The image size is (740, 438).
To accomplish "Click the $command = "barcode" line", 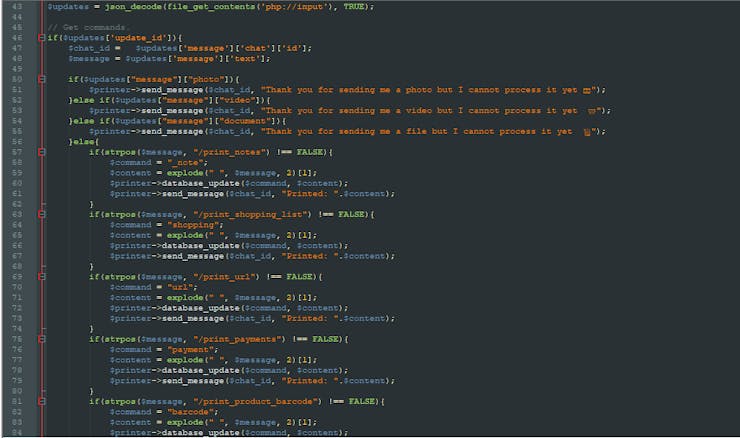I will point(164,412).
